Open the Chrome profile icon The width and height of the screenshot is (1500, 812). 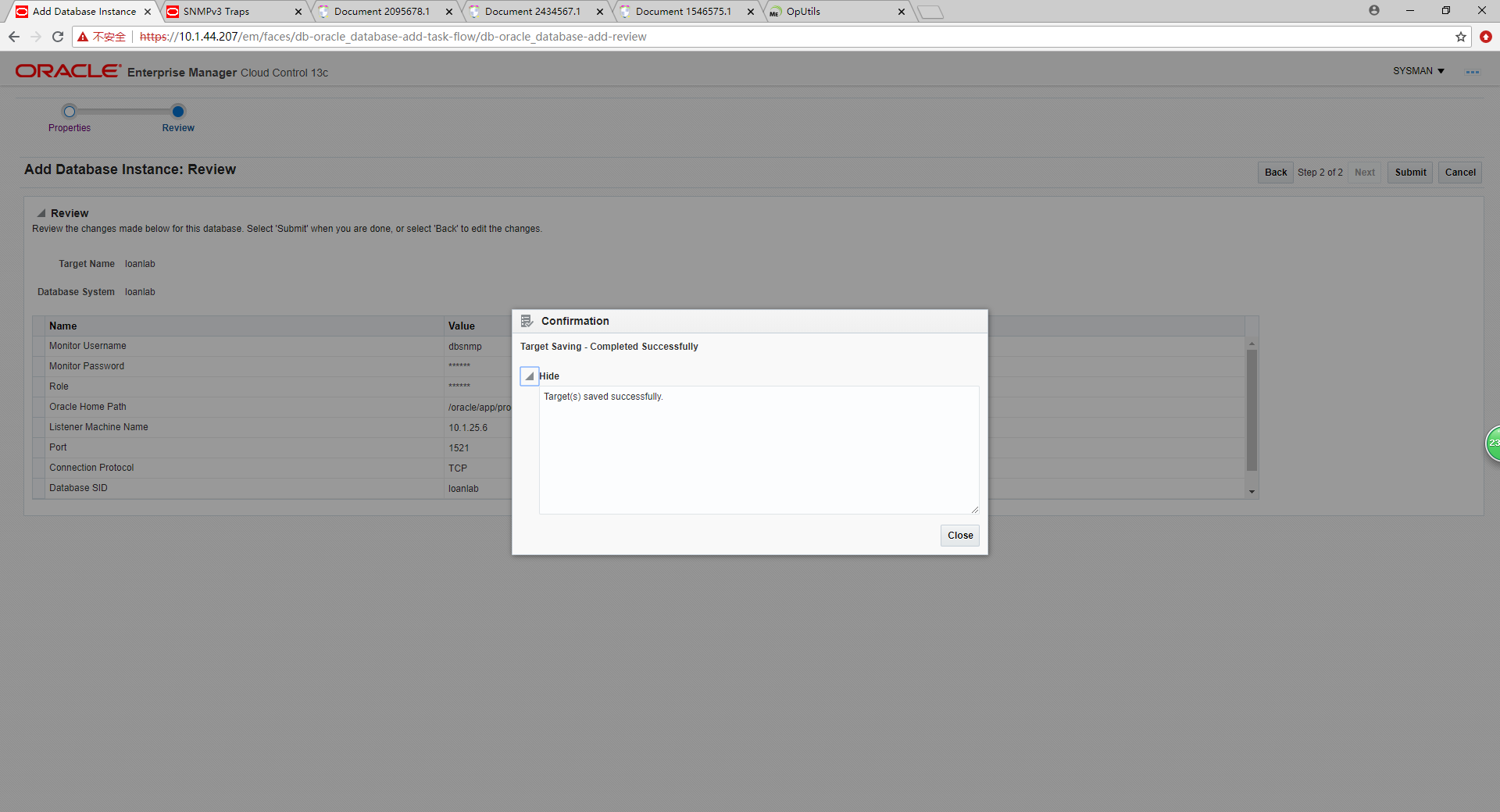[x=1374, y=11]
